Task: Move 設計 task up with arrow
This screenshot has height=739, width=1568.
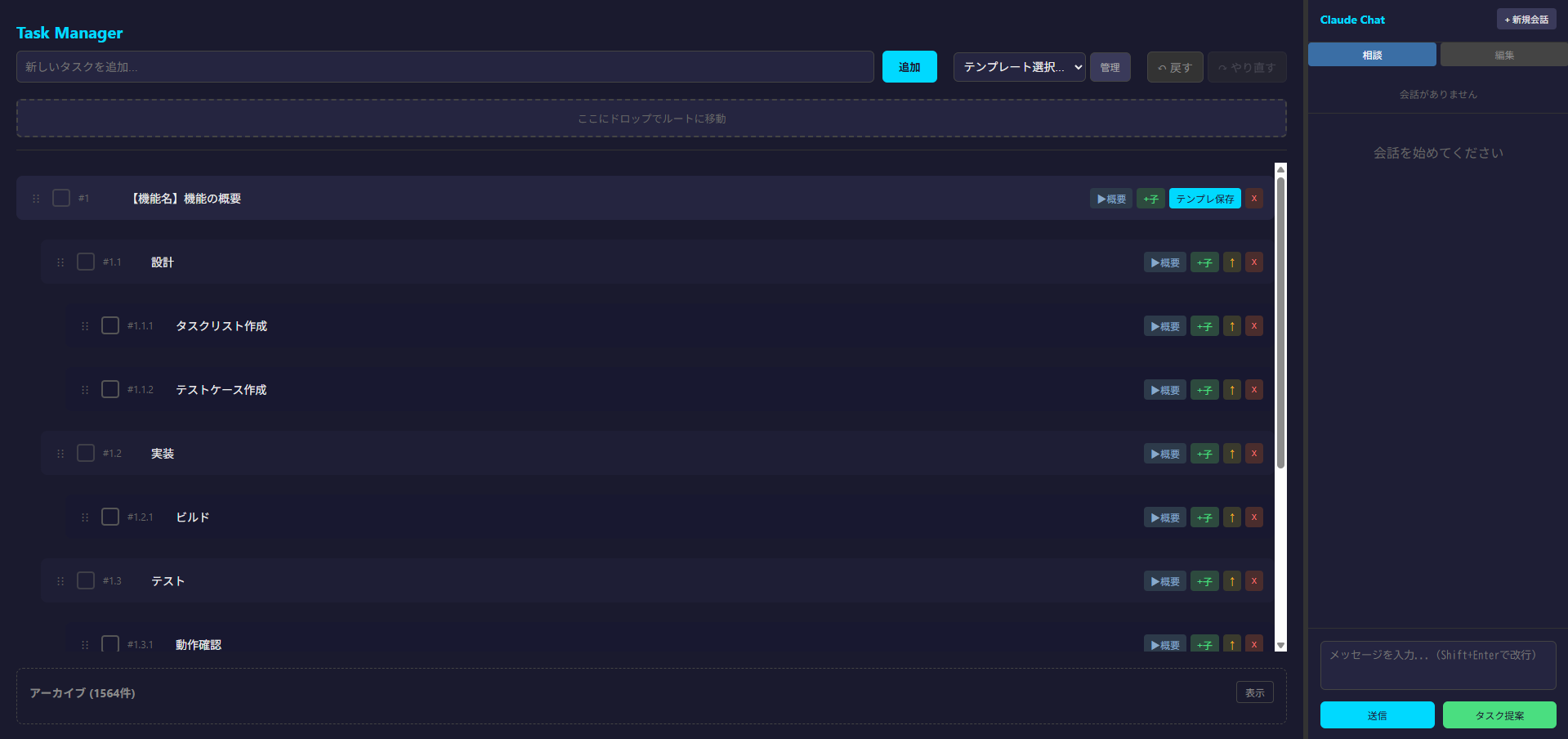Action: pyautogui.click(x=1232, y=262)
